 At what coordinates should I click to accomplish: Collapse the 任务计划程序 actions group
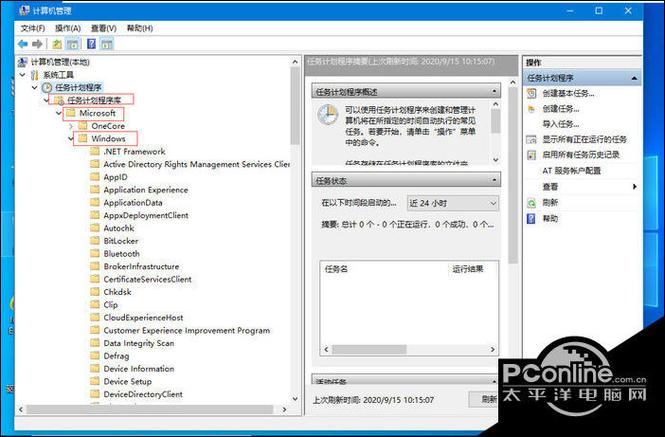(x=634, y=78)
